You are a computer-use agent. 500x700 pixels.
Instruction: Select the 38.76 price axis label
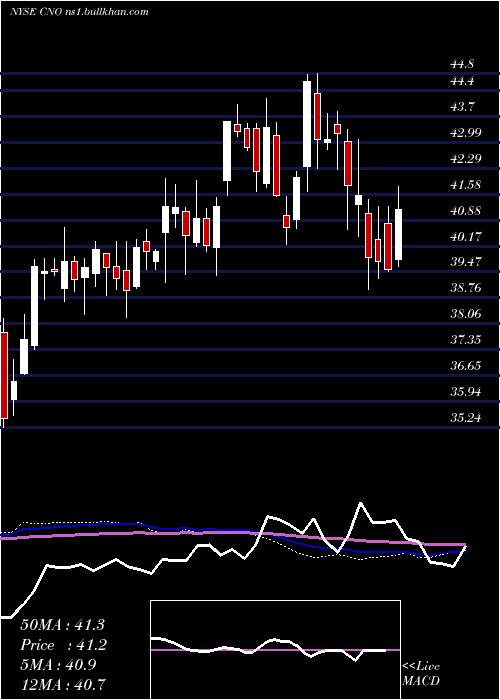coord(466,288)
